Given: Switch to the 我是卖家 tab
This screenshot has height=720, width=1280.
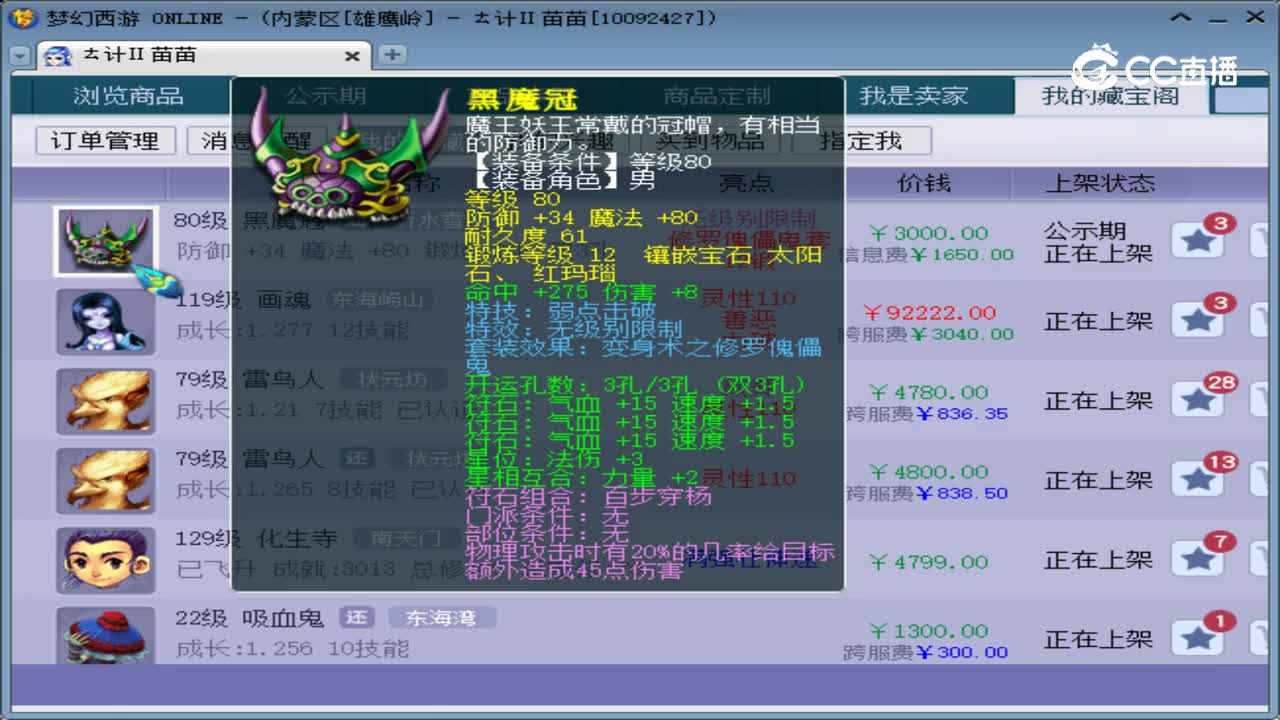Looking at the screenshot, I should coord(913,96).
